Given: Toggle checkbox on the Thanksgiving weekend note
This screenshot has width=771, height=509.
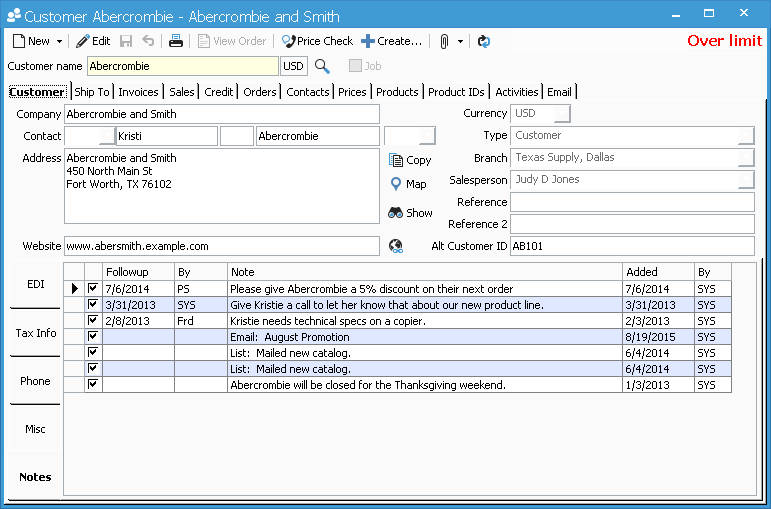Looking at the screenshot, I should pyautogui.click(x=93, y=385).
